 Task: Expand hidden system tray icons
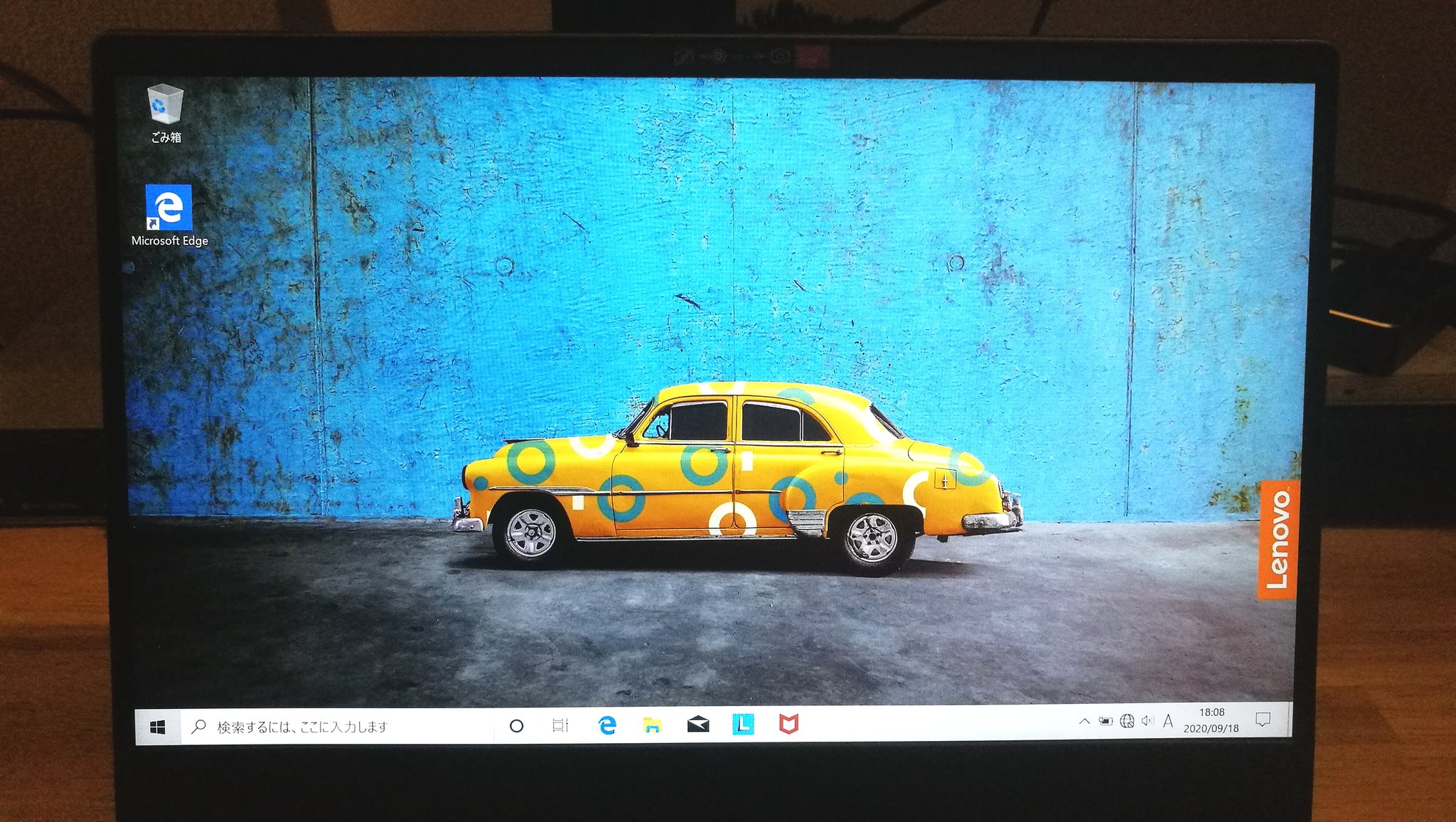click(1084, 721)
